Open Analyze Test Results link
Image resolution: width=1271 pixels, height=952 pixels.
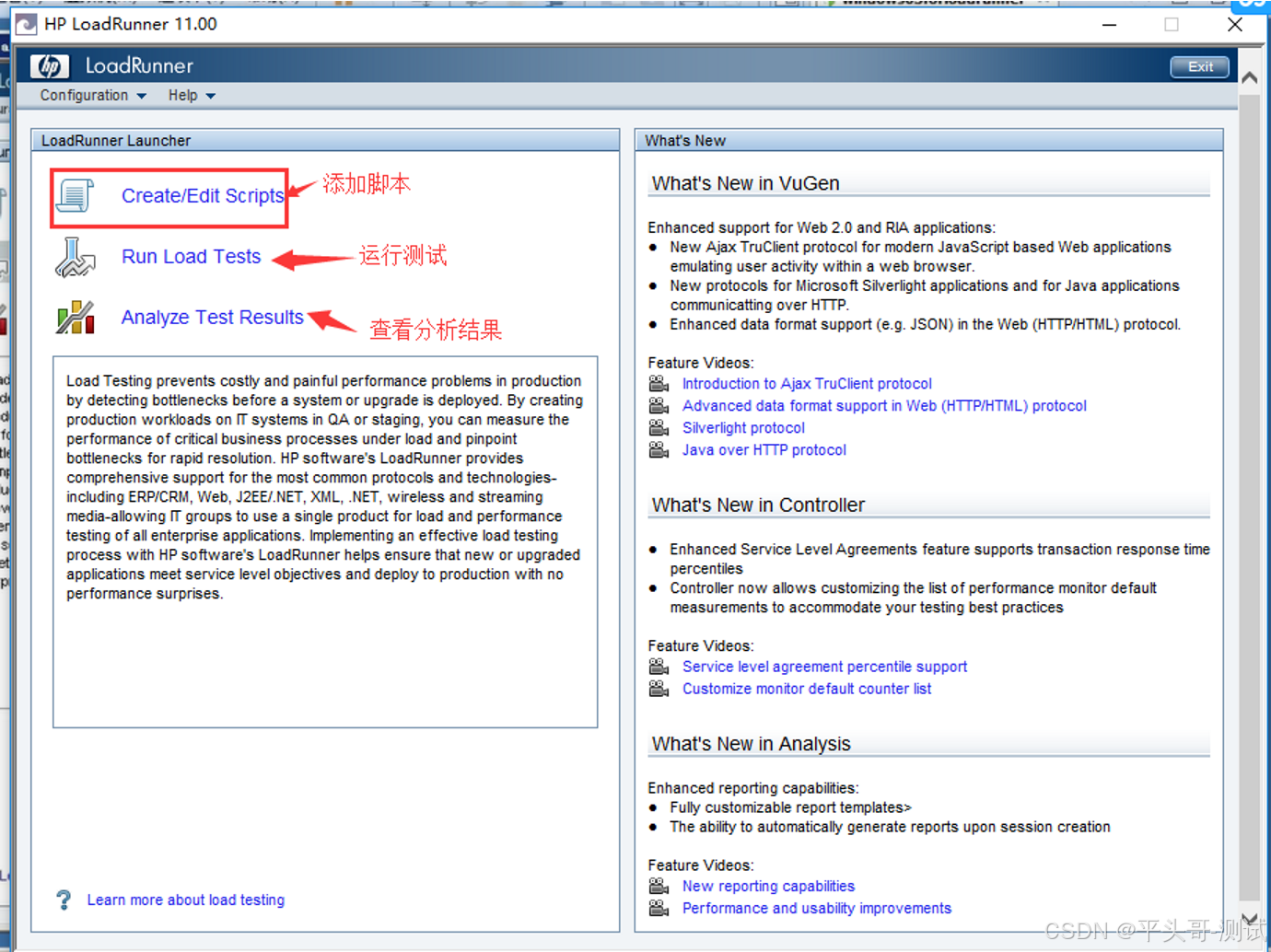click(x=213, y=318)
